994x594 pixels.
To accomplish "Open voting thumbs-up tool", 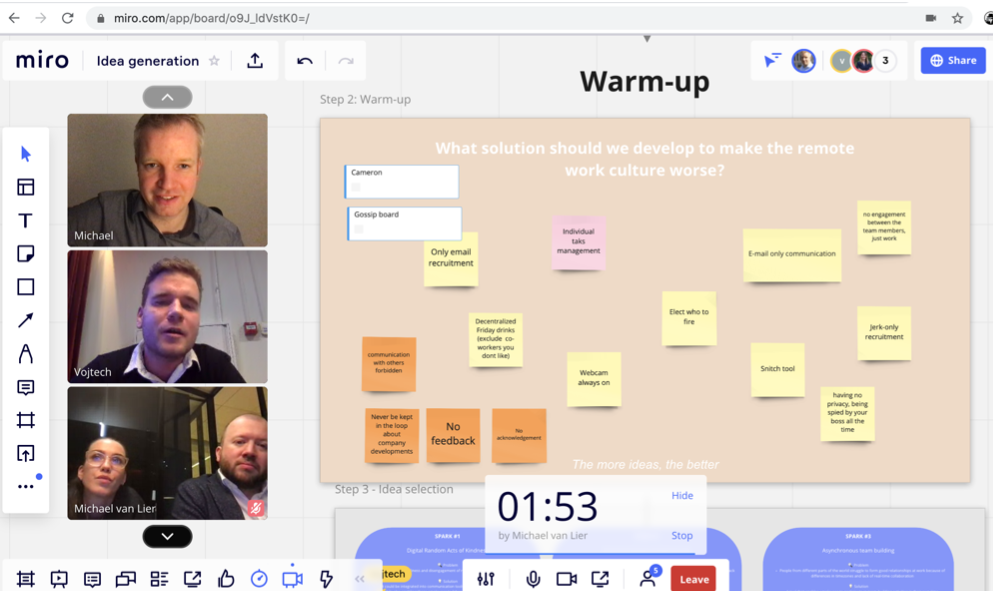I will point(226,579).
